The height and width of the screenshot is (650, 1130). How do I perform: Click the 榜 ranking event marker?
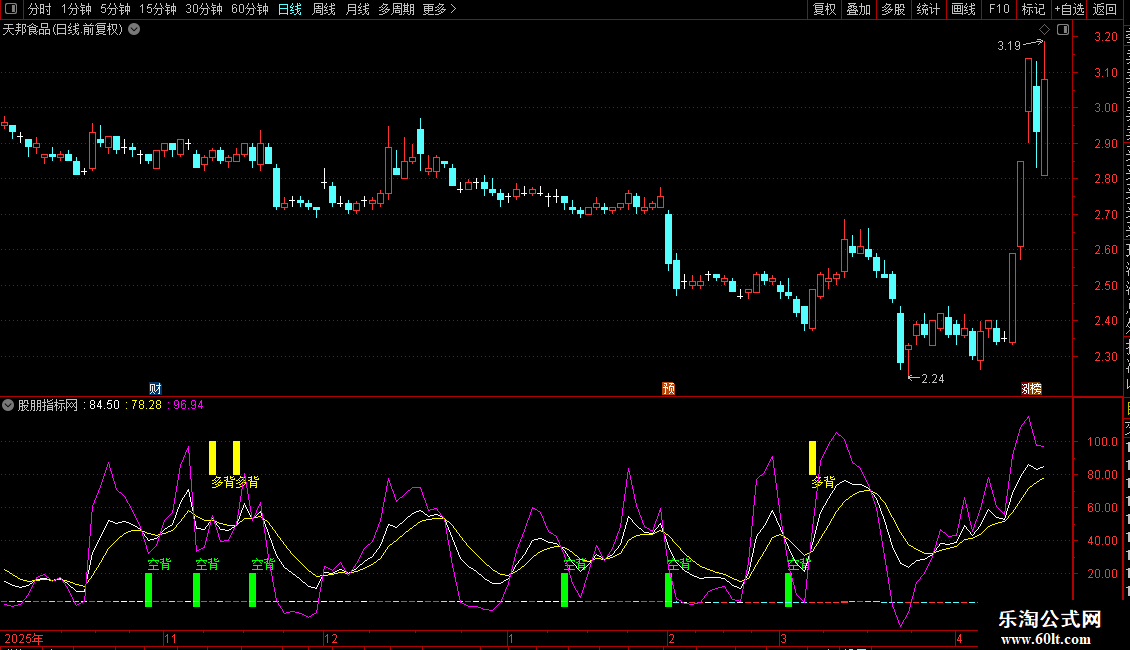click(x=1035, y=388)
